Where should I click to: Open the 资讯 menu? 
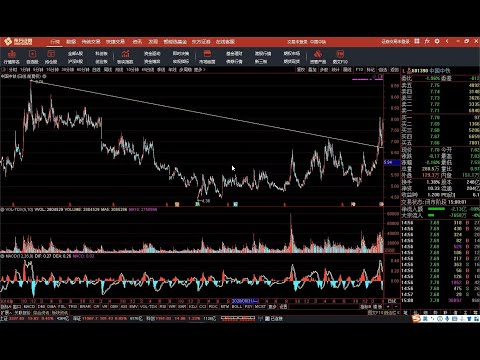click(x=137, y=42)
